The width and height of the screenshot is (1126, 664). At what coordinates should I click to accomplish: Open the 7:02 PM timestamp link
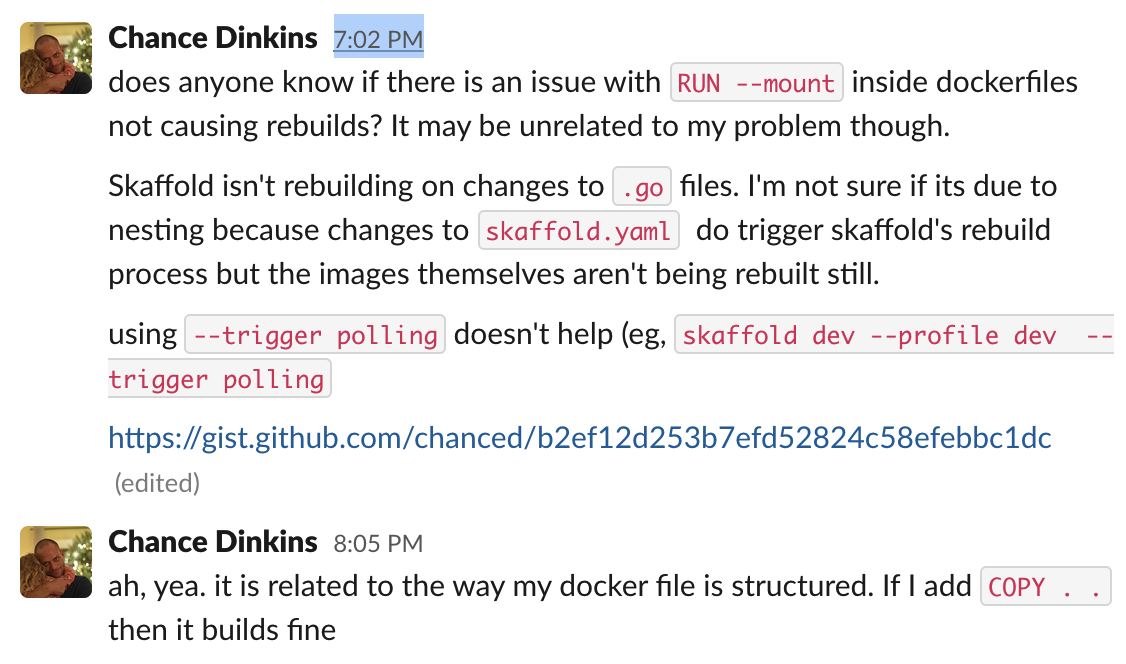click(378, 38)
